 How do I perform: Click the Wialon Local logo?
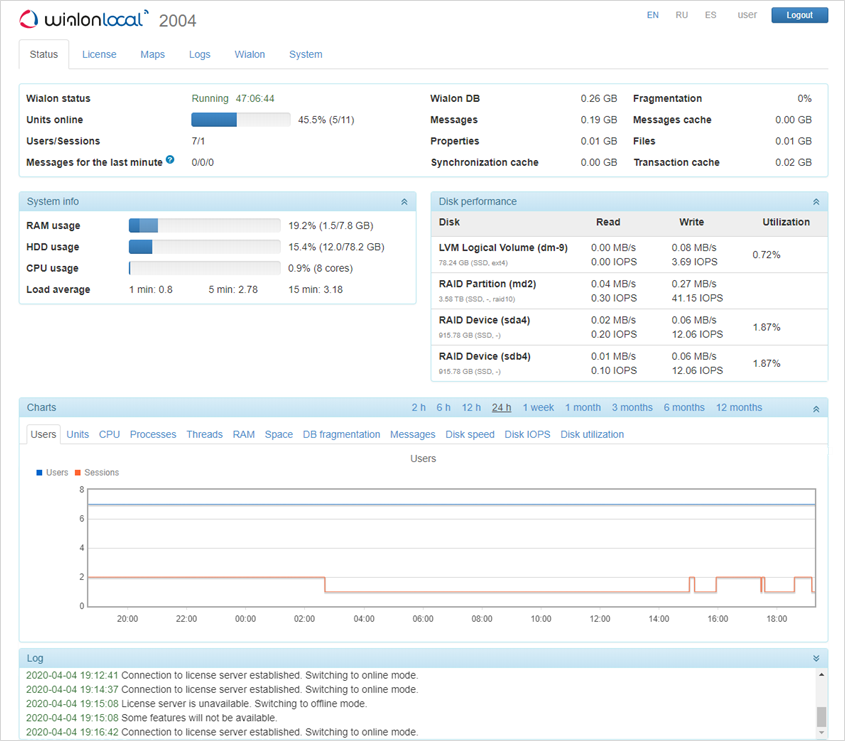[x=84, y=19]
